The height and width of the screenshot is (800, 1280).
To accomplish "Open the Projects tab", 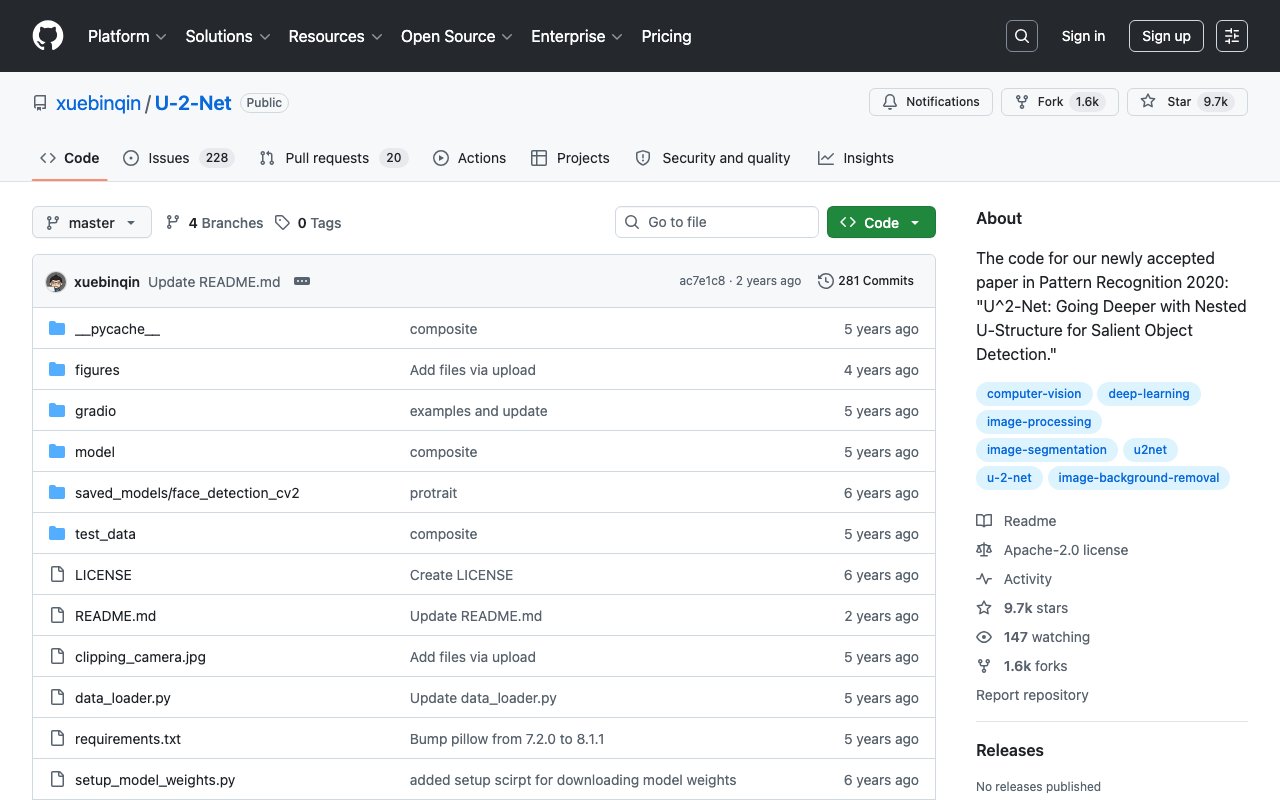I will 570,158.
